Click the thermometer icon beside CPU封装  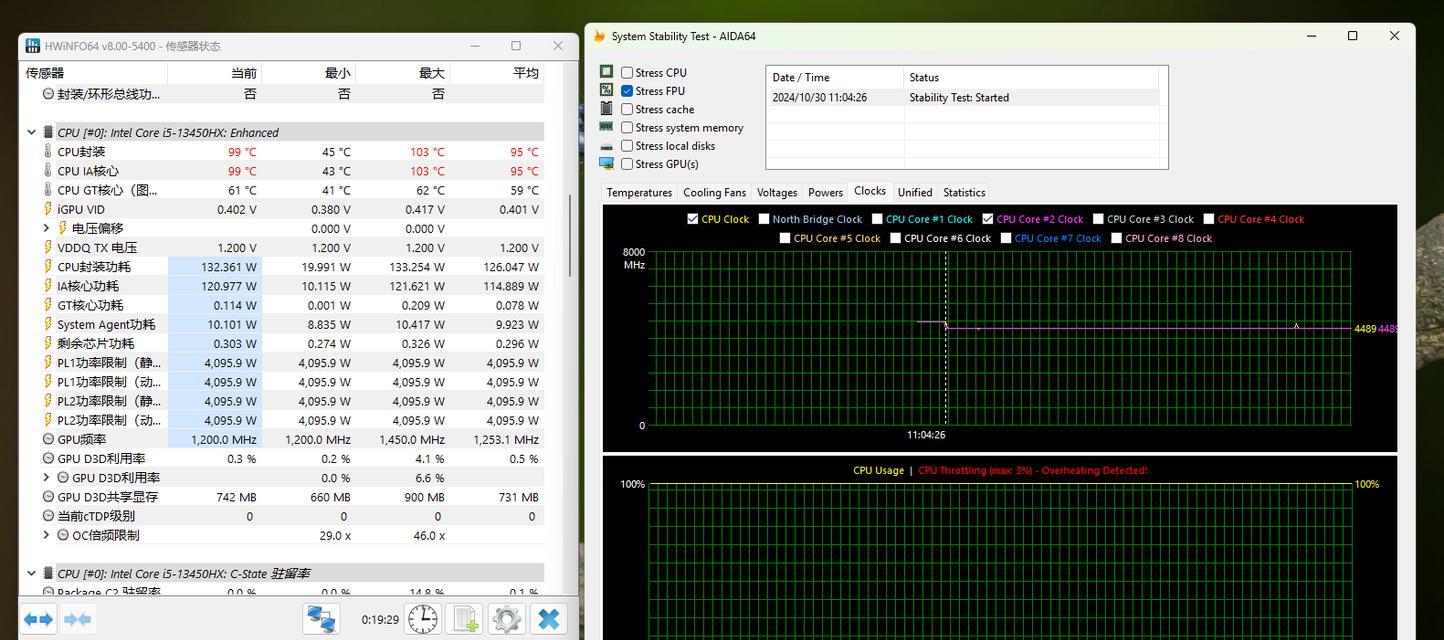(47, 152)
